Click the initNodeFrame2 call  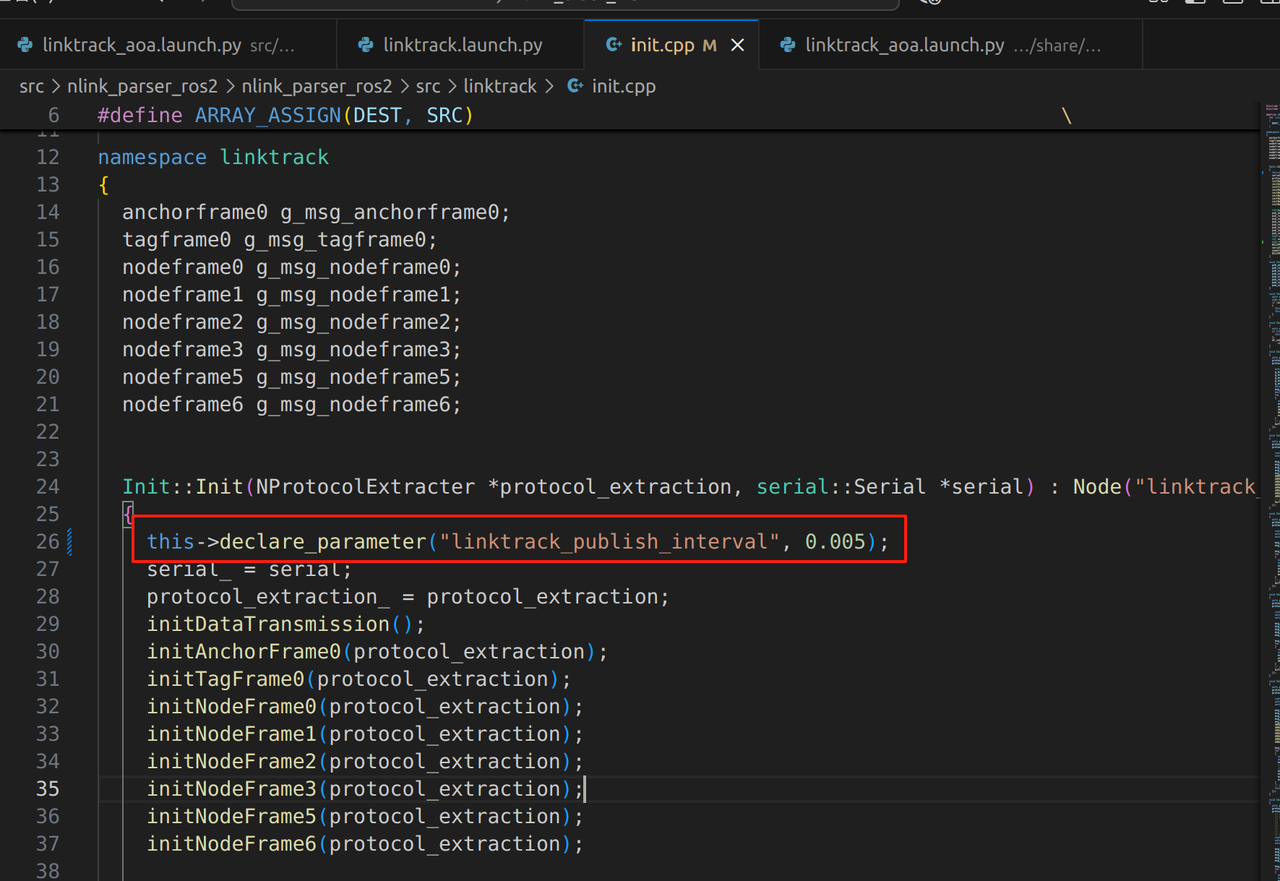point(365,761)
